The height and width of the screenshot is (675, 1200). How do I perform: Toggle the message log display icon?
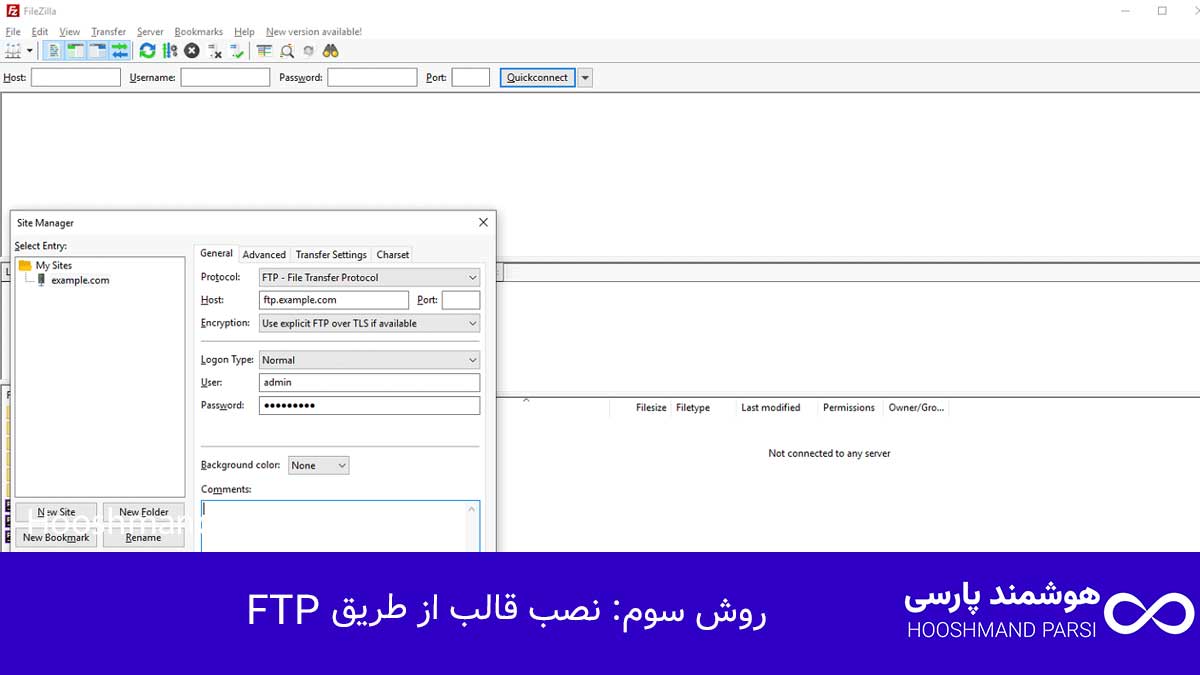click(x=54, y=51)
